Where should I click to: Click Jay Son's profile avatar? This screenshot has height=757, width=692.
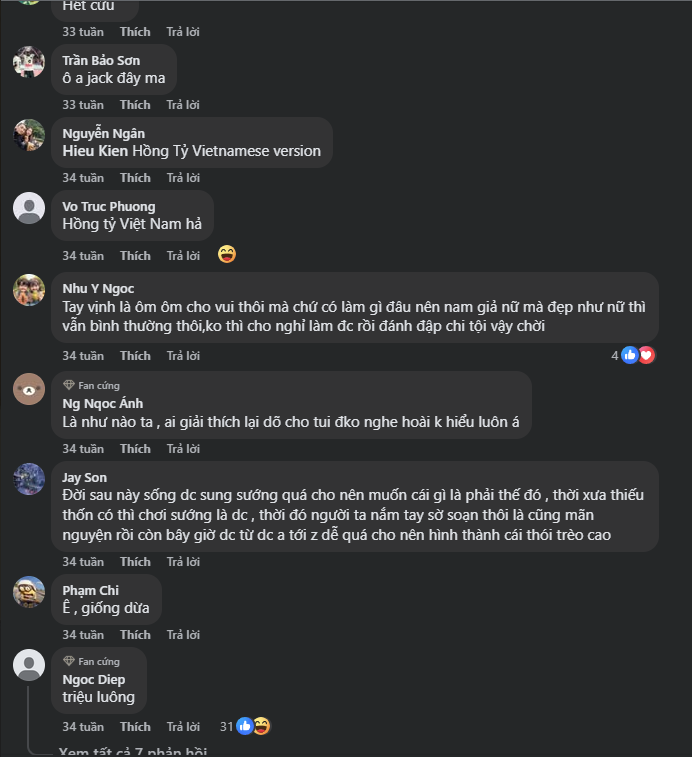coord(29,479)
